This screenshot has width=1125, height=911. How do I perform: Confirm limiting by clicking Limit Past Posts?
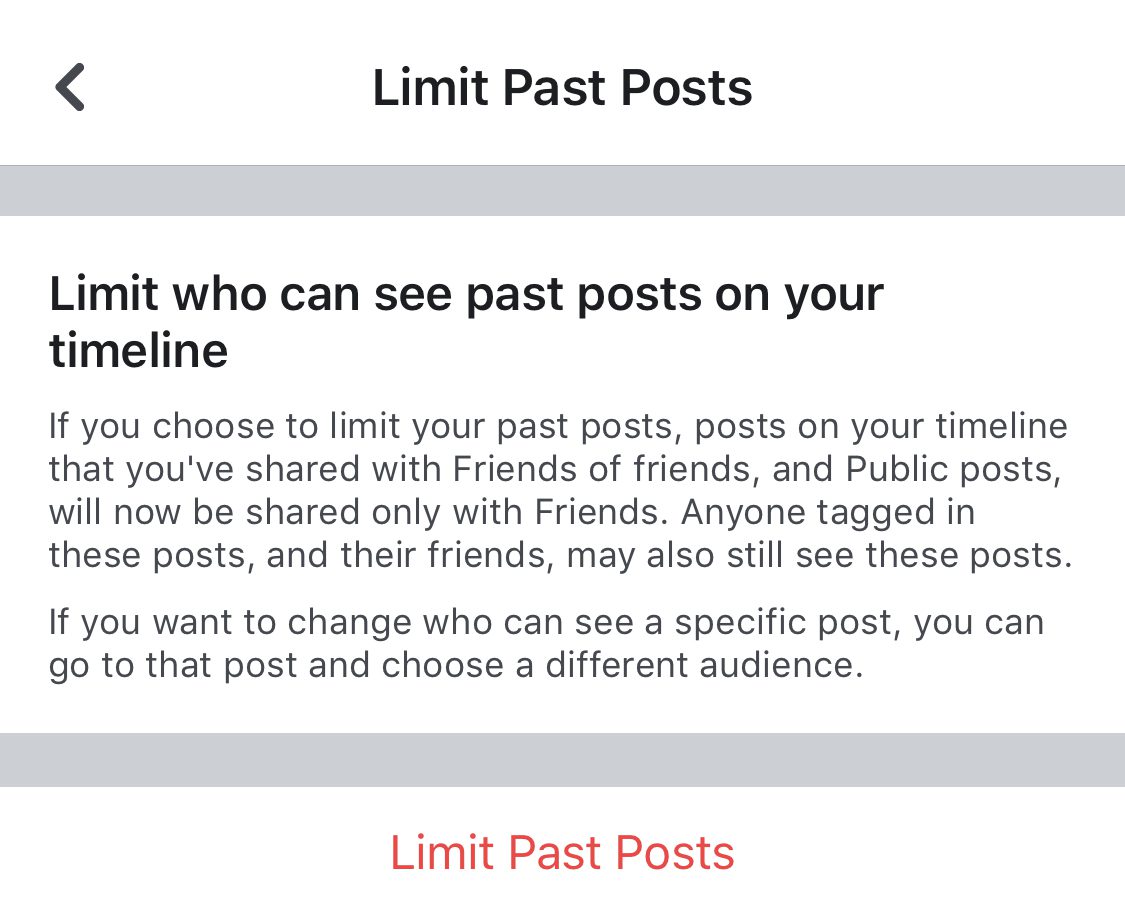point(562,852)
